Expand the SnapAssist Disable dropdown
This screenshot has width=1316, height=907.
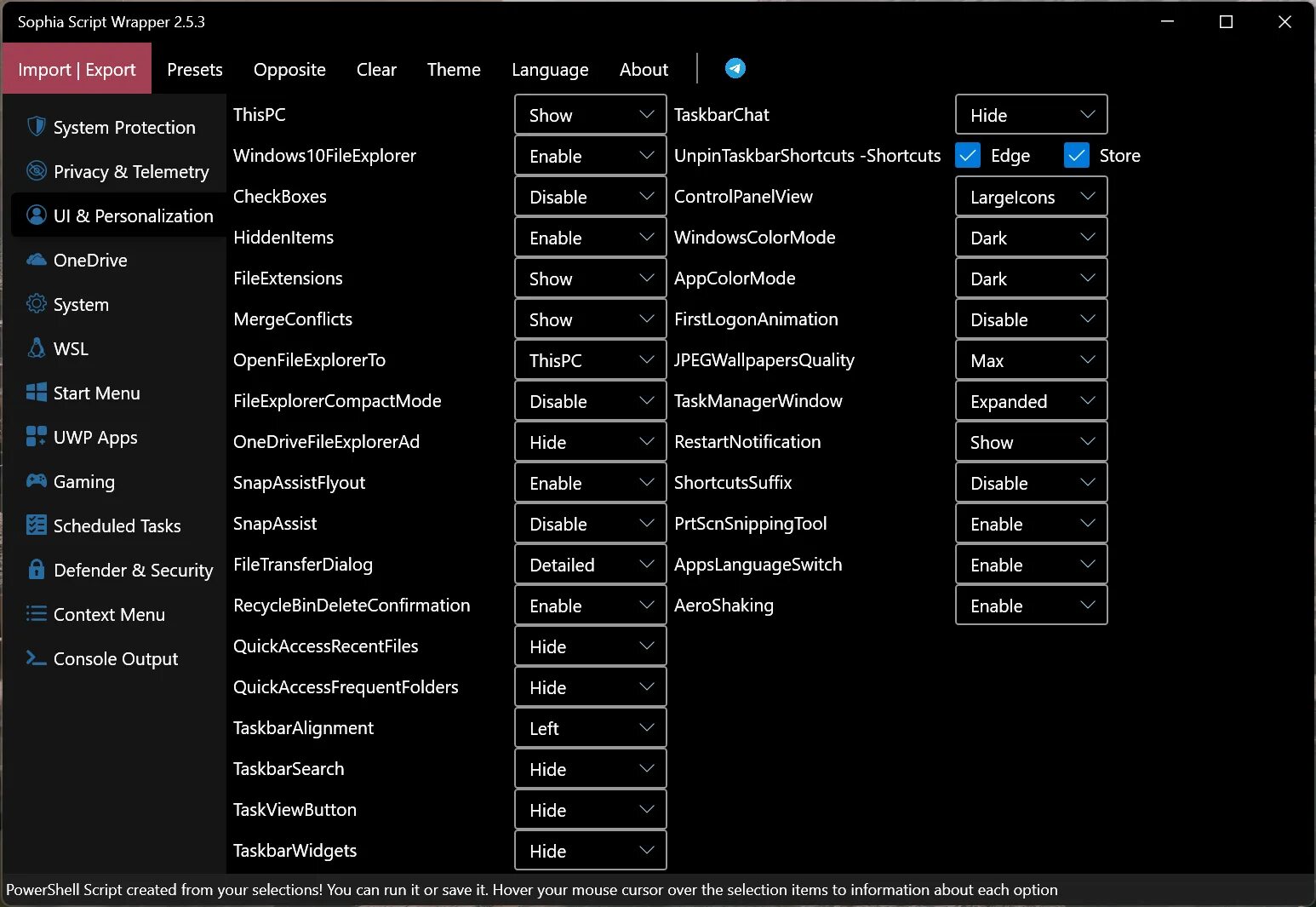[x=590, y=523]
